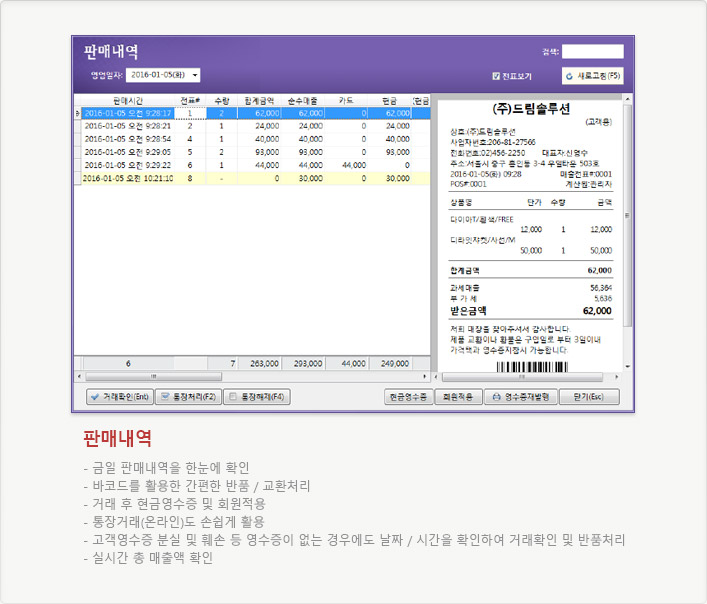Sort by the 순수매출 column header
Viewport: 707px width, 604px height.
pyautogui.click(x=303, y=101)
